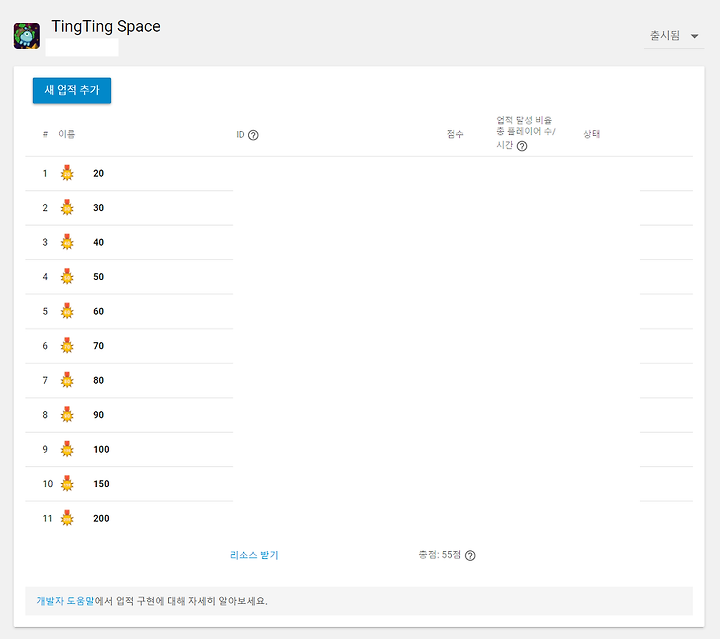Click the 이름 column header
The image size is (720, 639).
click(67, 134)
